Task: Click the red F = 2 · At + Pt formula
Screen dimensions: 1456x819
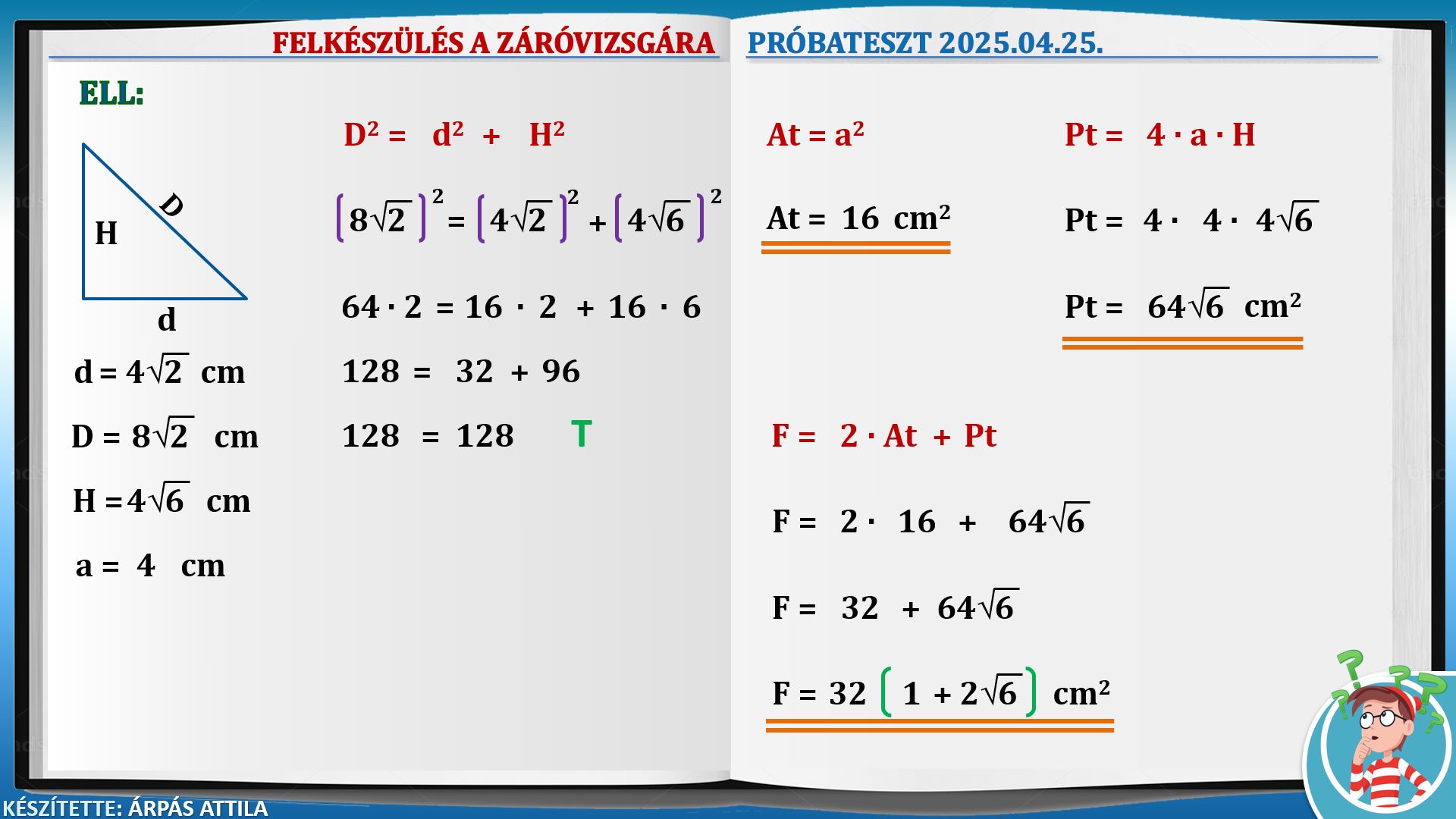Action: click(883, 436)
